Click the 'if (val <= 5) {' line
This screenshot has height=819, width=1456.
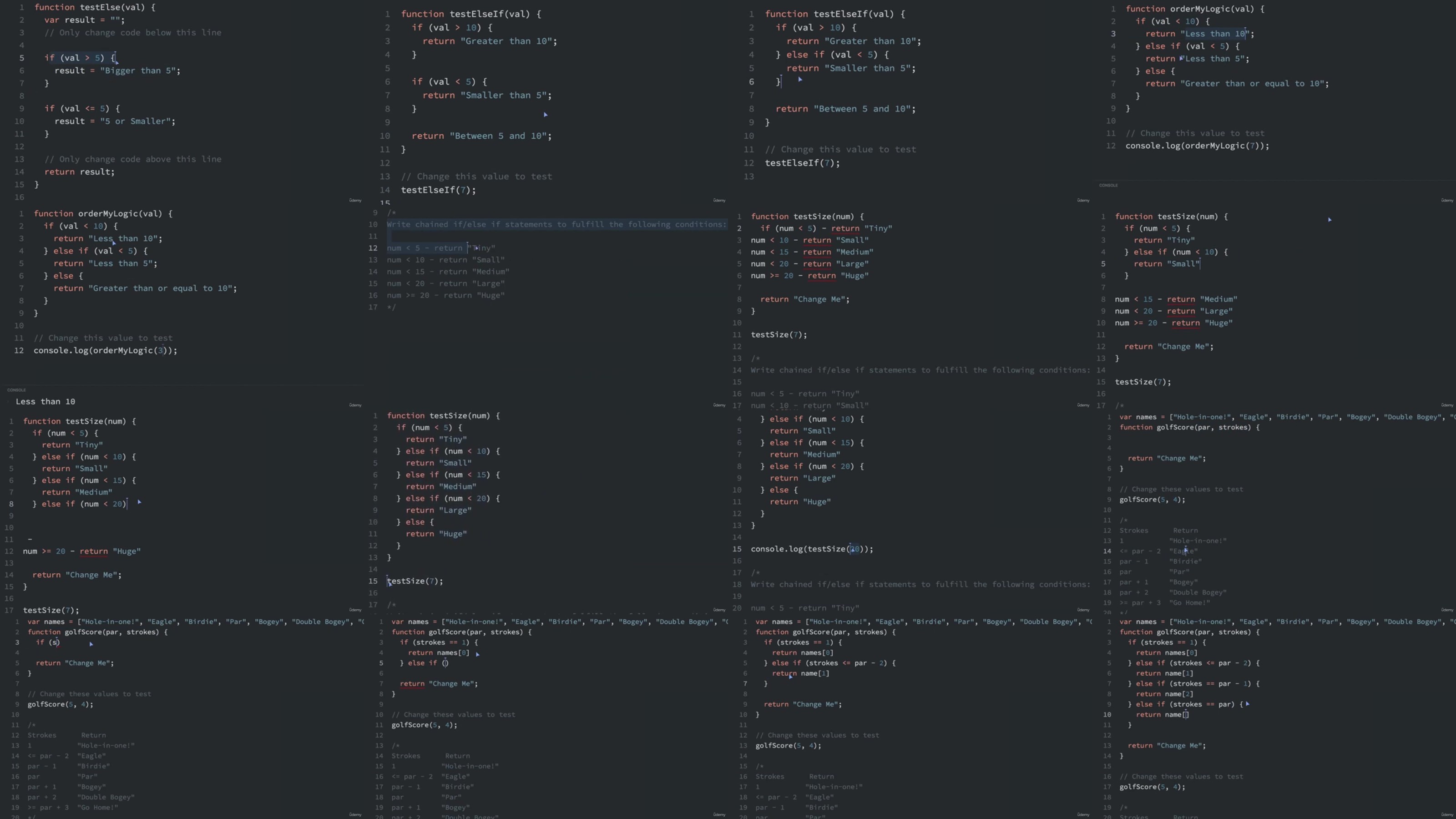[x=82, y=109]
